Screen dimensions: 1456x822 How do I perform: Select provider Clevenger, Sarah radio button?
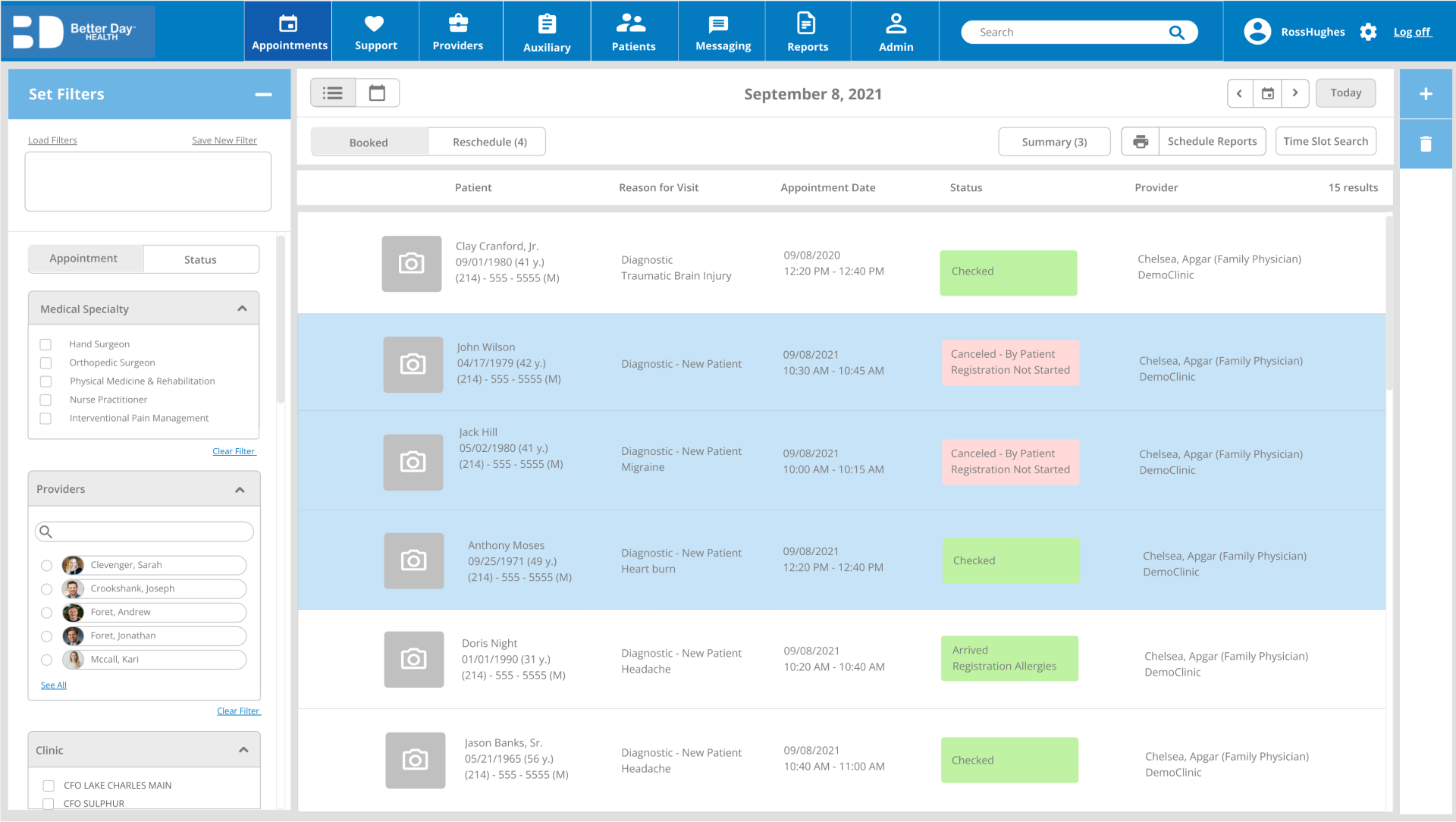point(46,566)
